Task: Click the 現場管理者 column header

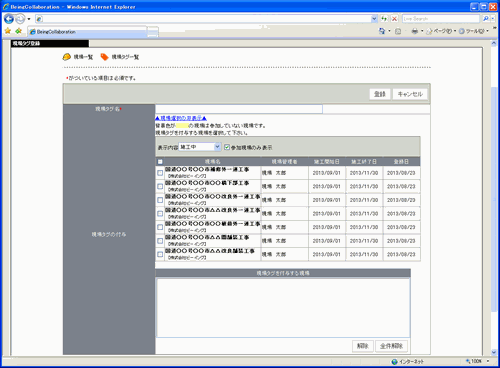Action: coord(284,162)
